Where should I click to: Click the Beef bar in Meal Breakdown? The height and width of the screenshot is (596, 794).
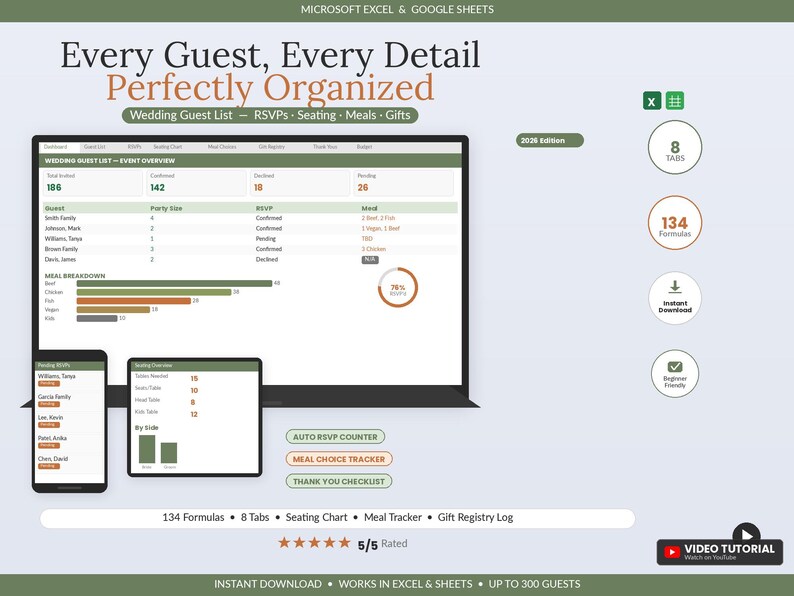point(174,284)
